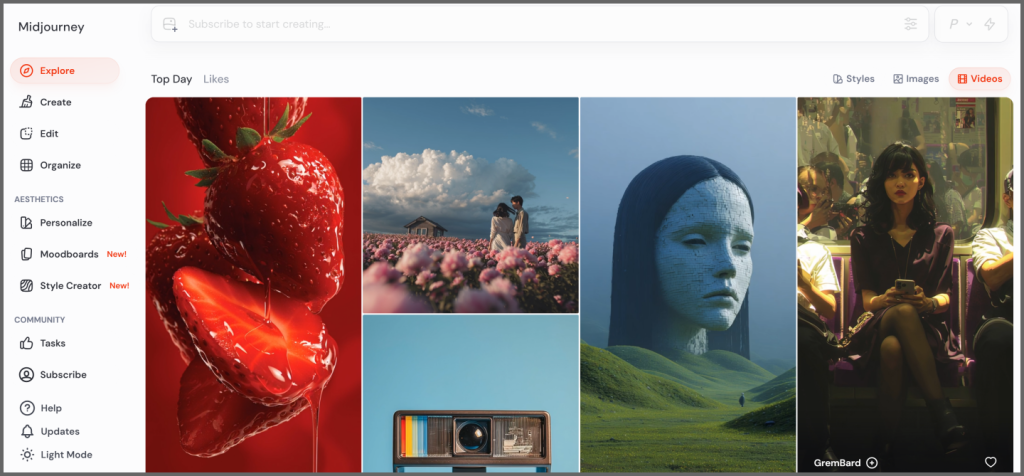The image size is (1024, 476).
Task: Click the GremBard username
Action: pos(837,462)
